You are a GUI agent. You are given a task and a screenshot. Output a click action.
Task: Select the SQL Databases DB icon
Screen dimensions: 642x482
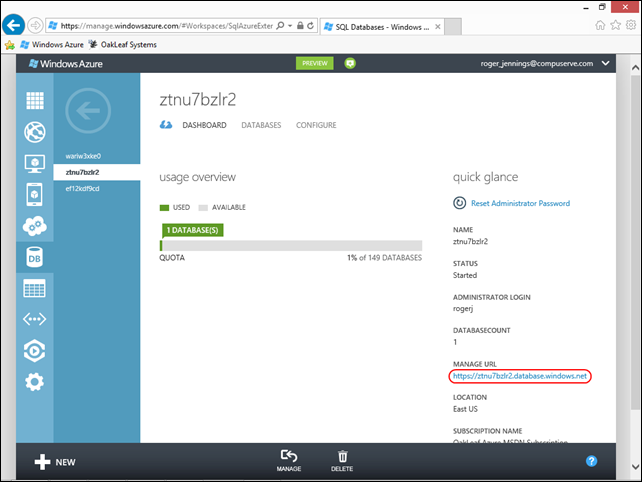tap(35, 257)
